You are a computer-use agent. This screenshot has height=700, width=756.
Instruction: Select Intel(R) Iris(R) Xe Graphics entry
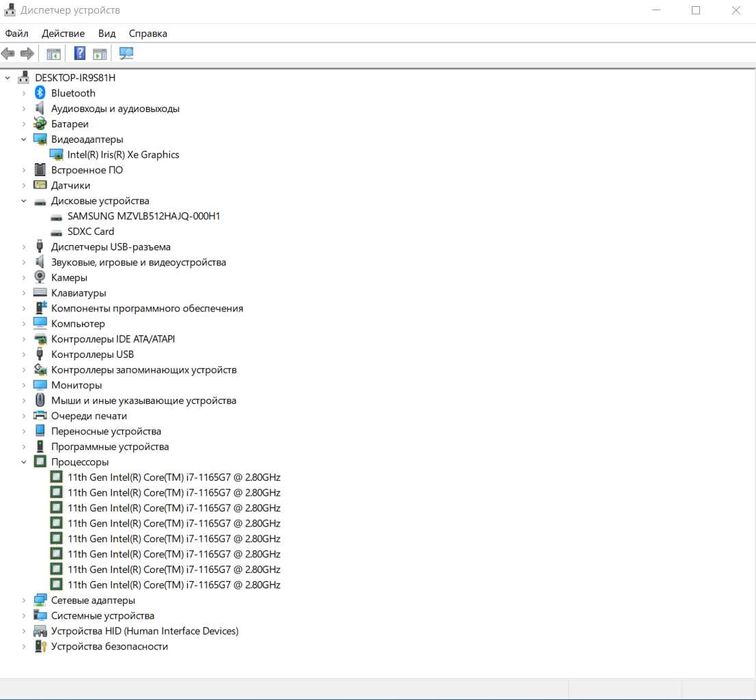(x=123, y=154)
